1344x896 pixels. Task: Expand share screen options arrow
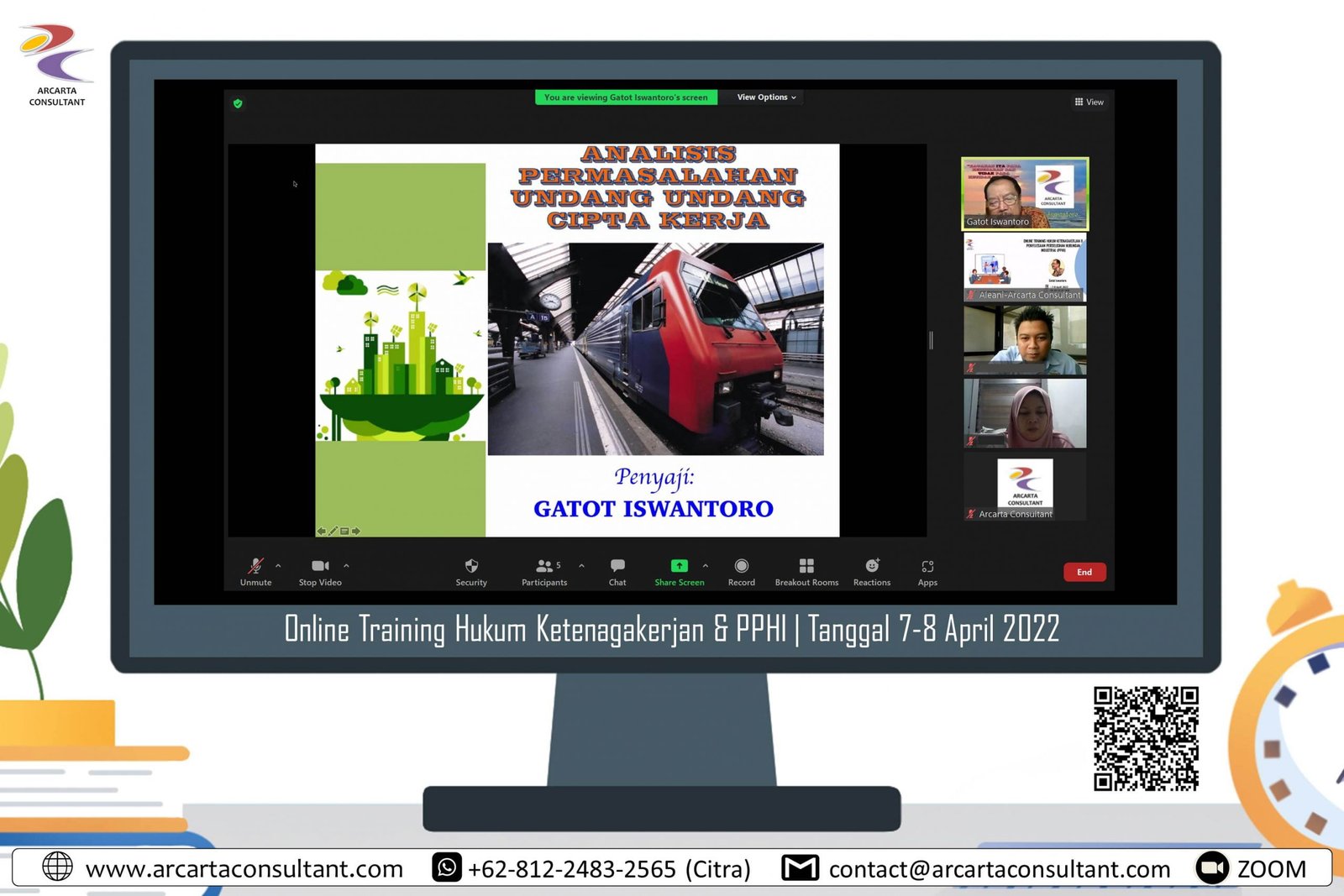click(x=706, y=565)
